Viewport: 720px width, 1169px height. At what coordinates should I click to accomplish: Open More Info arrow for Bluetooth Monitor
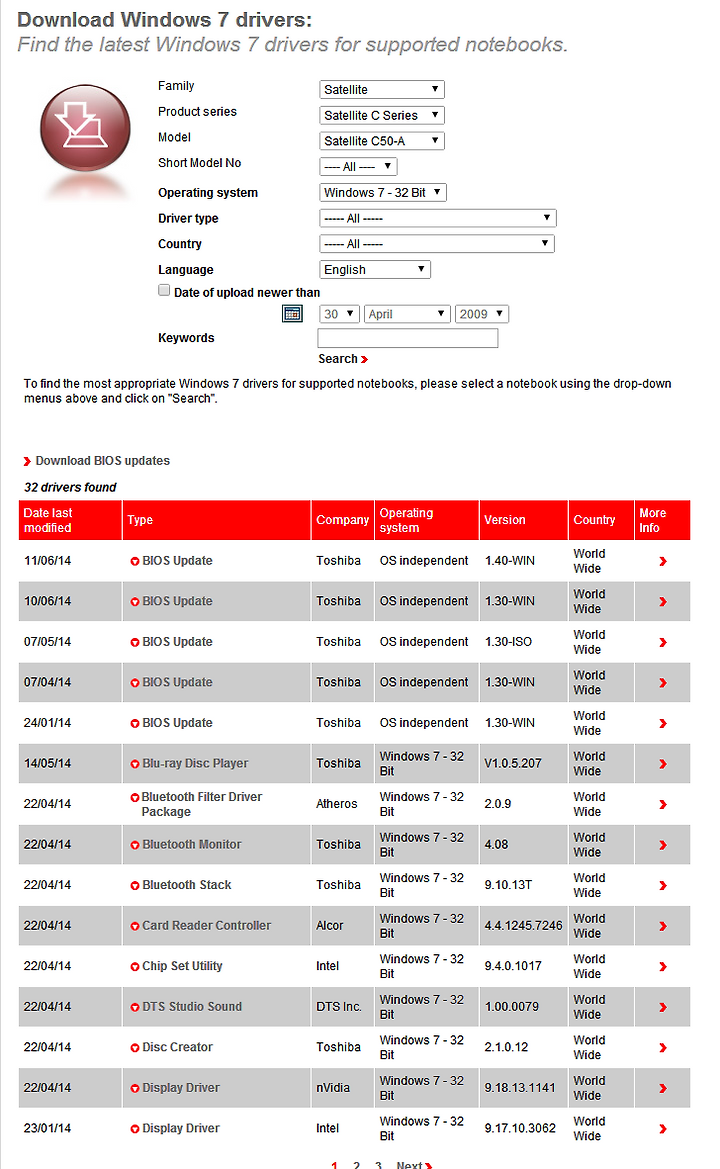pyautogui.click(x=663, y=845)
